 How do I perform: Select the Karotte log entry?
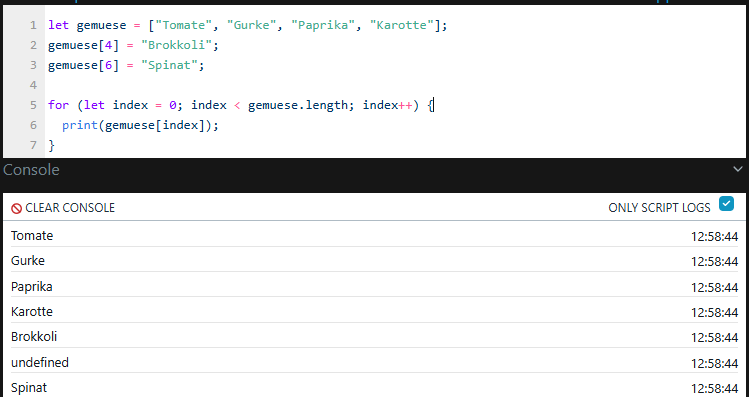pos(374,311)
